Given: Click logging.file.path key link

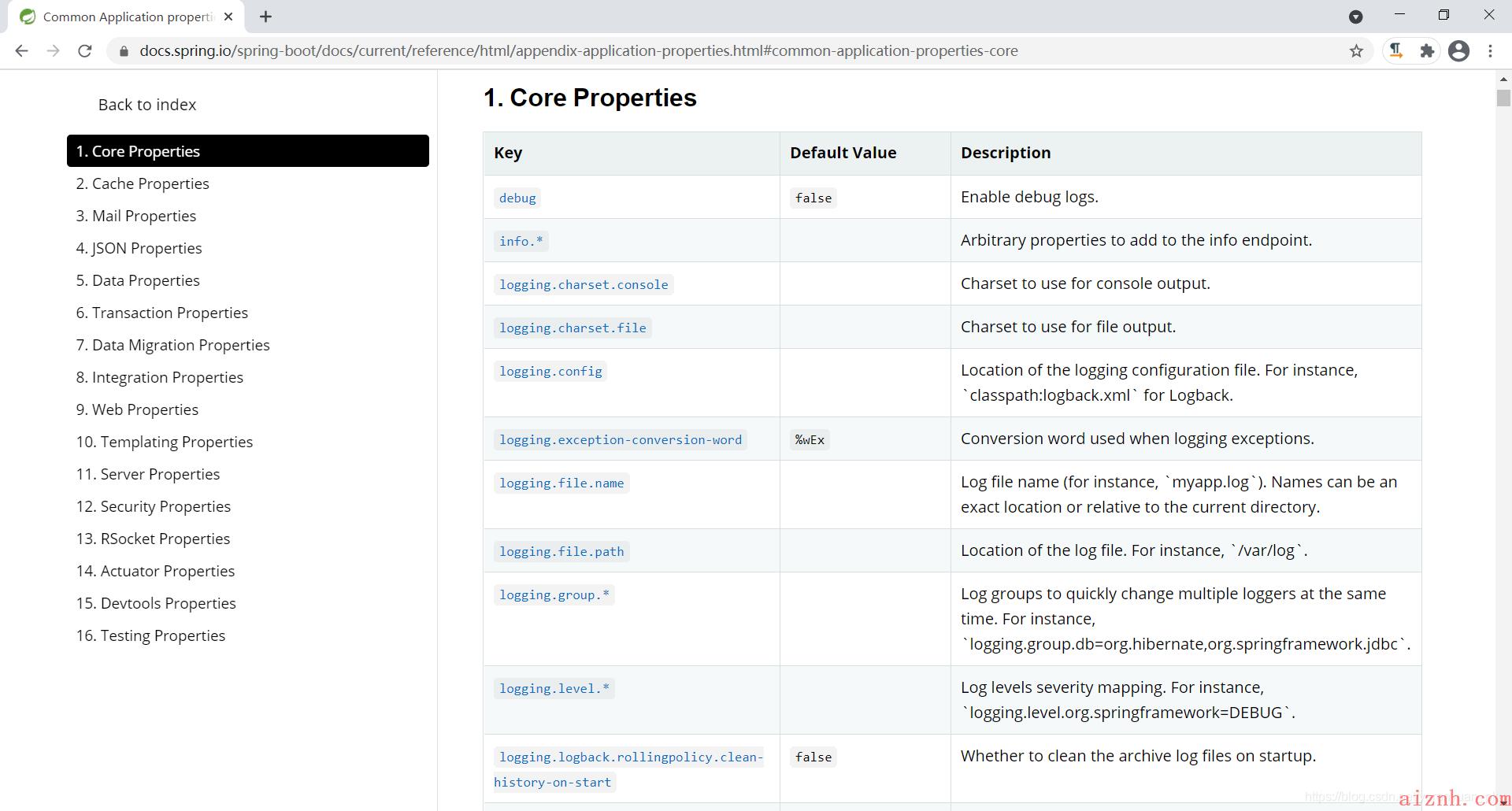Looking at the screenshot, I should tap(561, 552).
